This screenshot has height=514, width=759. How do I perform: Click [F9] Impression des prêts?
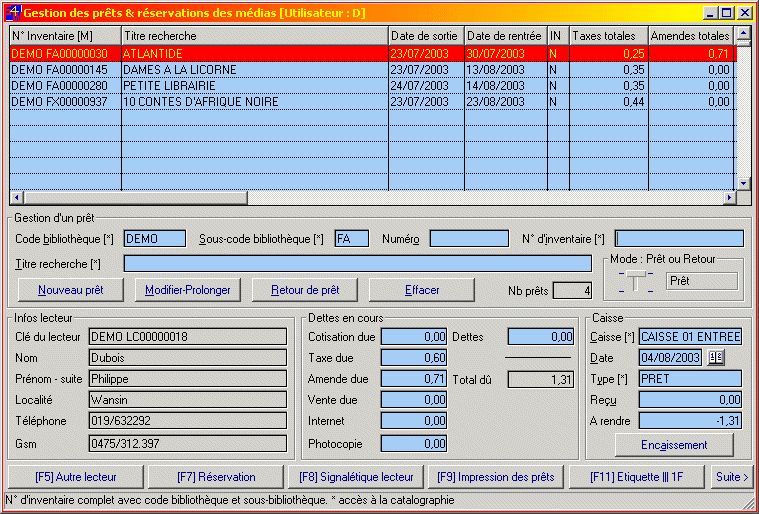pos(495,477)
